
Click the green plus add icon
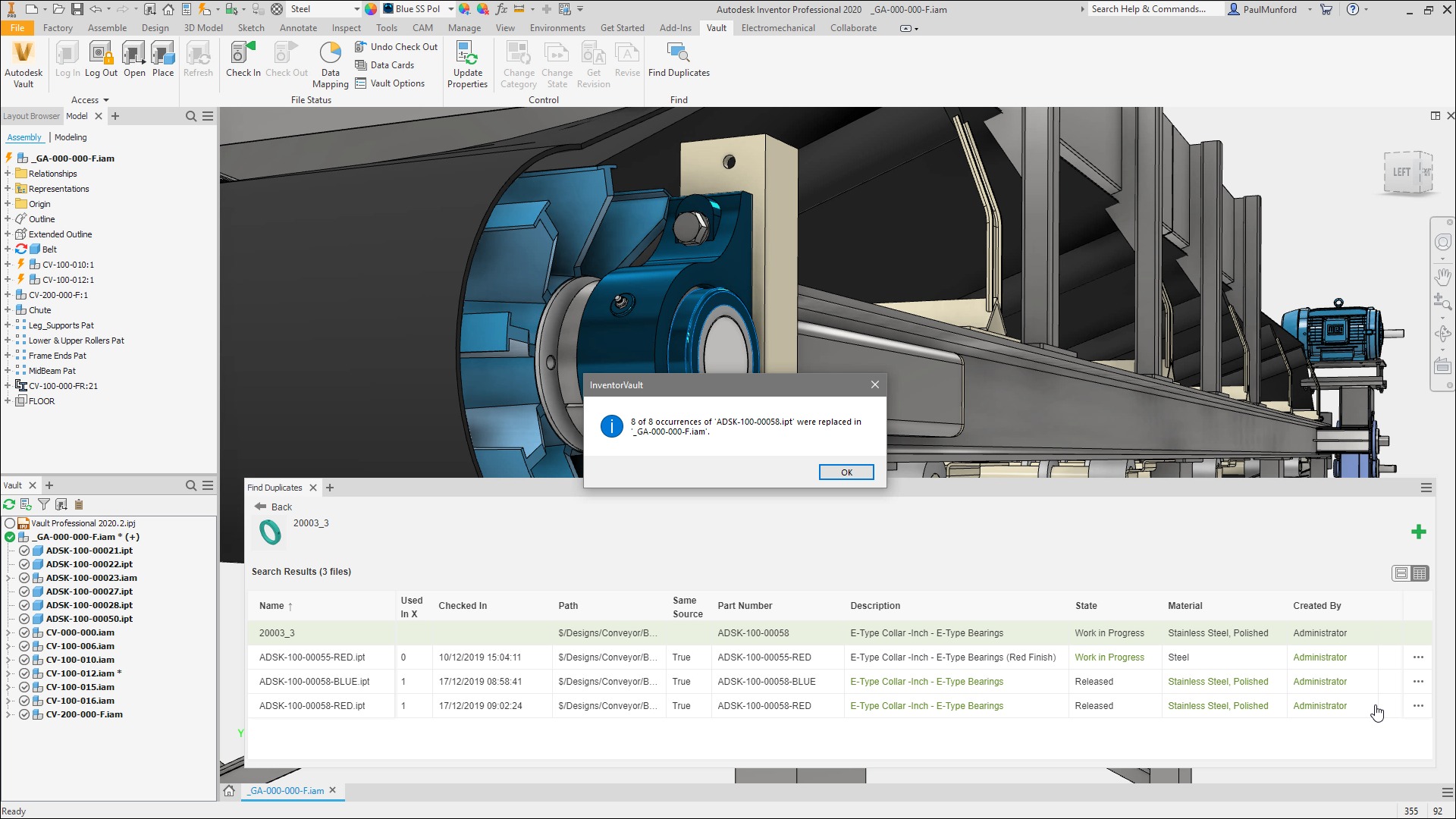tap(1418, 532)
